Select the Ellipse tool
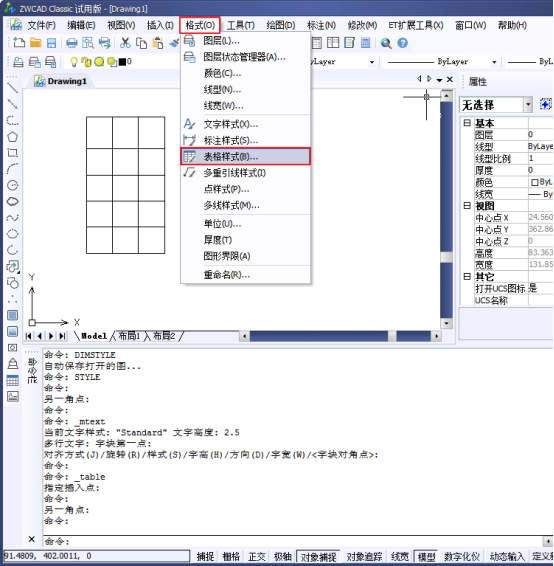Viewport: 554px width, 566px height. point(12,234)
